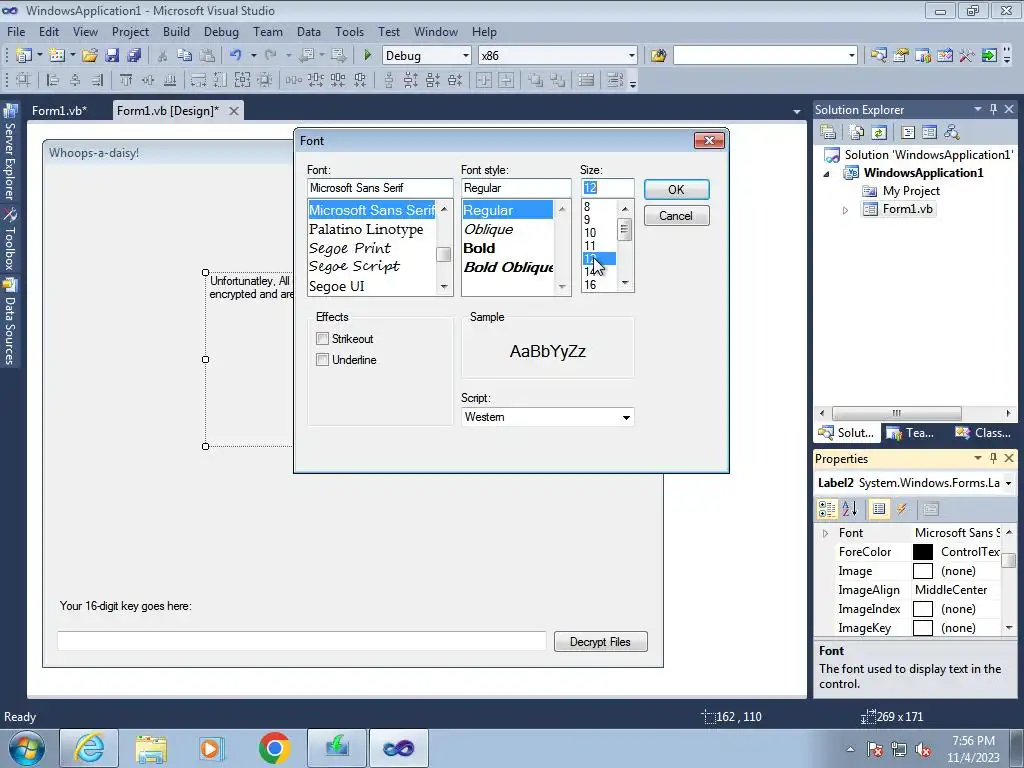The width and height of the screenshot is (1024, 768).
Task: Click OK in the Font dialog
Action: 676,189
